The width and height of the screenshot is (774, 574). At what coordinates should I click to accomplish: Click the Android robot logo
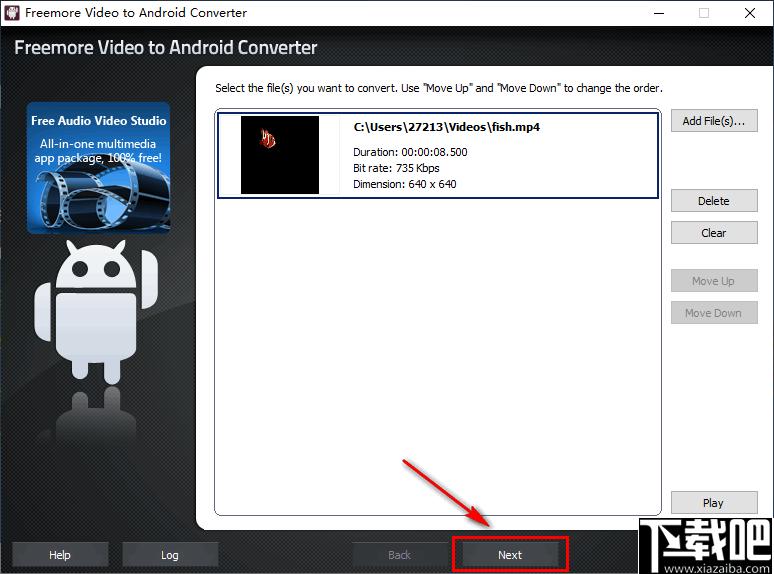97,312
